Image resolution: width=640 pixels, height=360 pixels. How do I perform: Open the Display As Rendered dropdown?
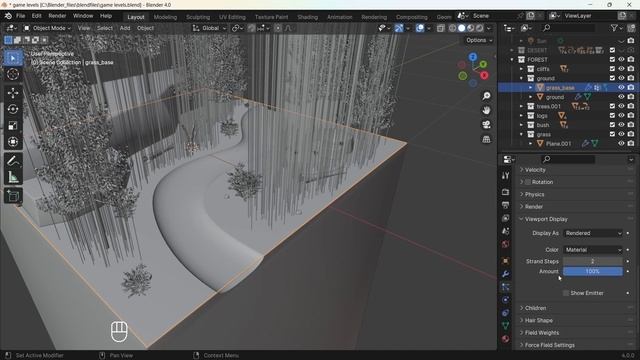click(x=593, y=233)
